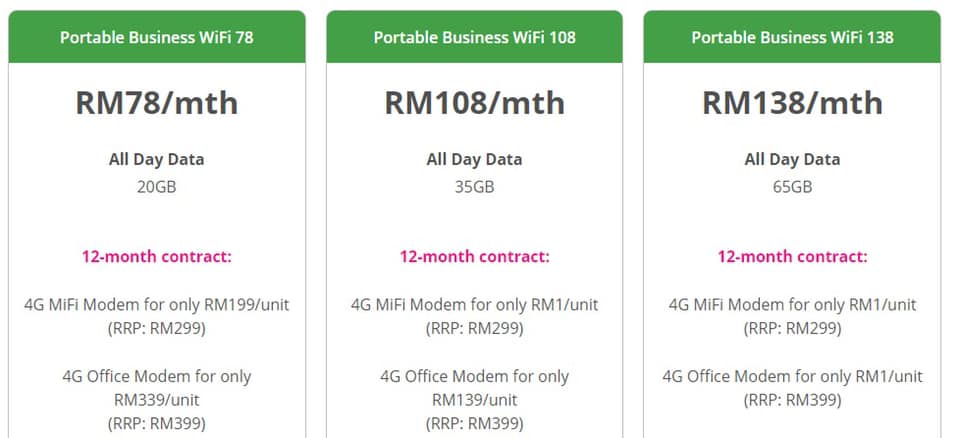Click 20GB All Day Data text

coord(157,186)
